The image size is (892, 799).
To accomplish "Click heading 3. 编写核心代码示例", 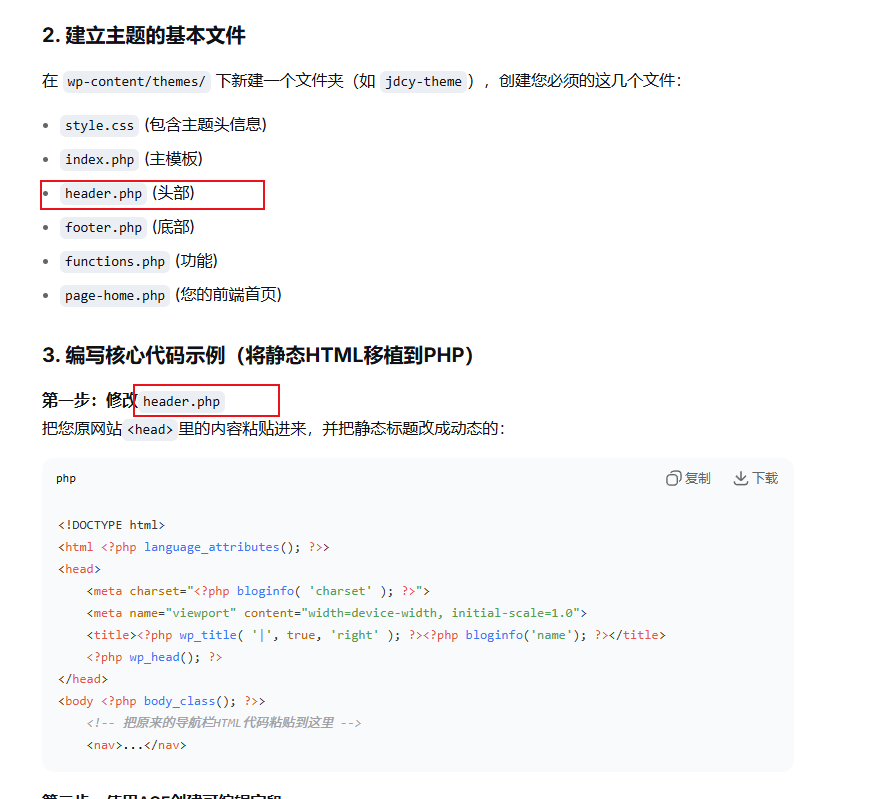I will (x=258, y=355).
